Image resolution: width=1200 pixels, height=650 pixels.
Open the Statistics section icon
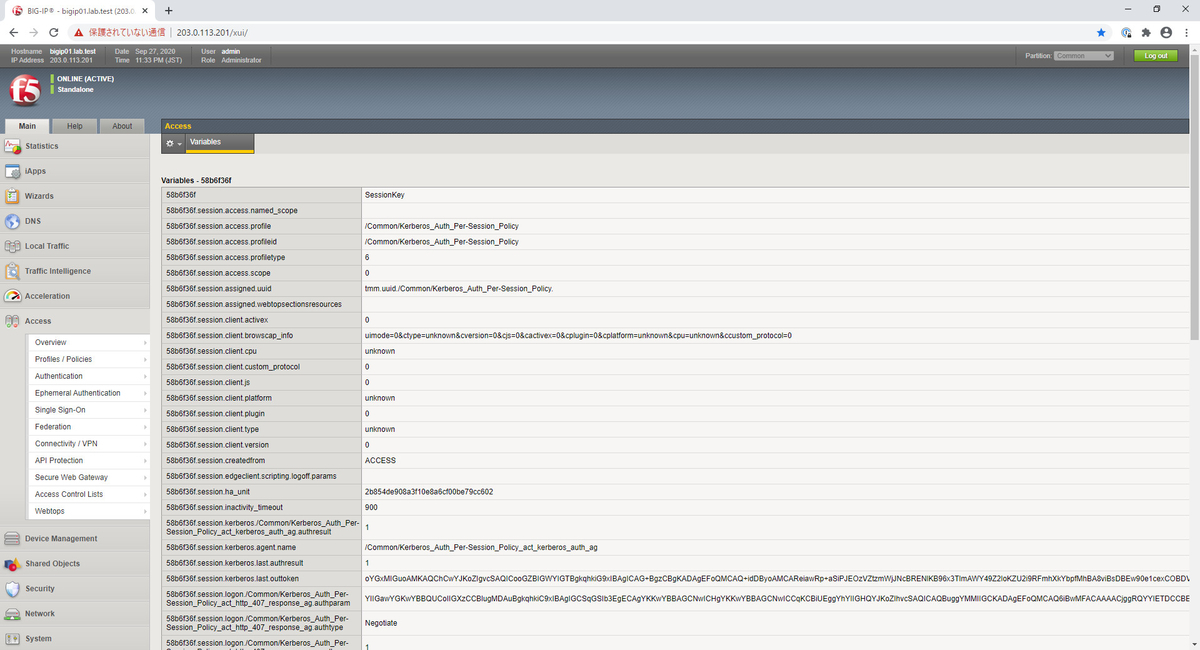pos(13,146)
